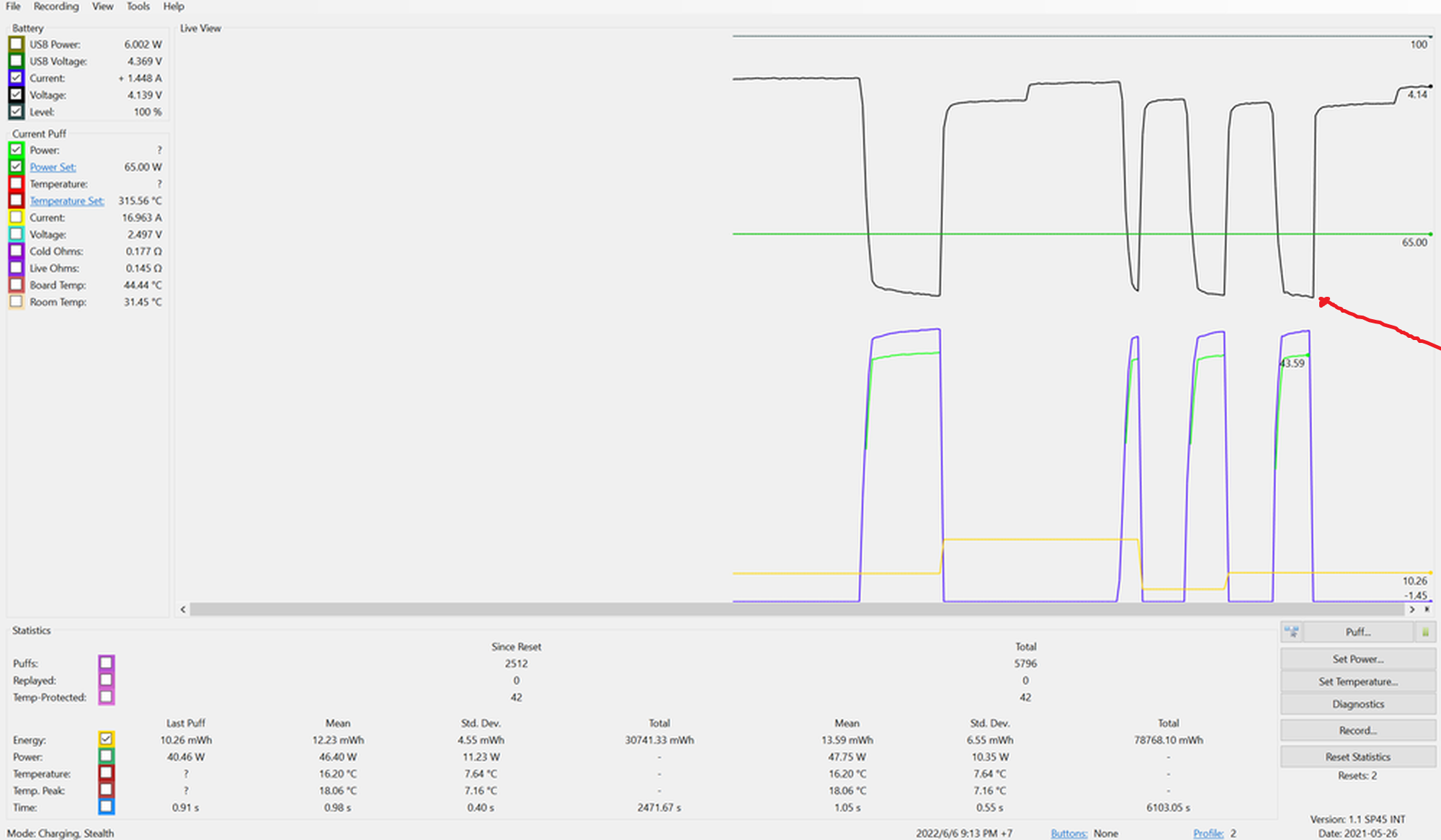The image size is (1441, 840).
Task: Enable the Live Ohms checkbox
Action: tap(16, 268)
